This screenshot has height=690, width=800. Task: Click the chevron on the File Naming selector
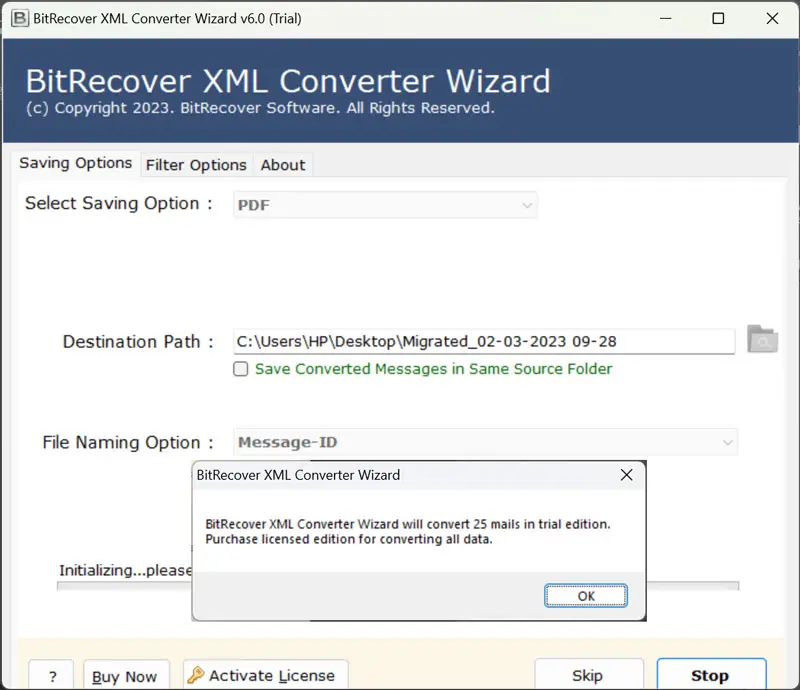pos(727,442)
